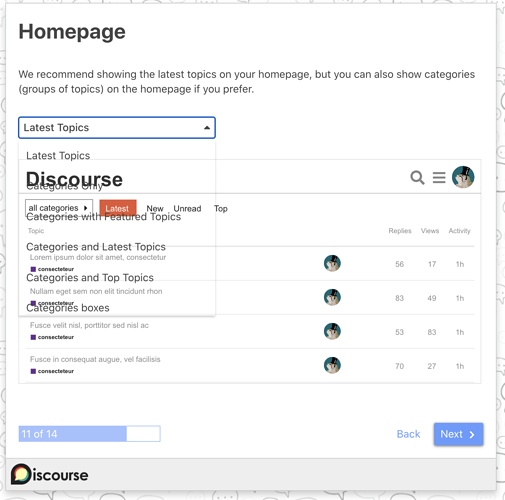
Task: Click the 11 of 14 progress bar
Action: 89,434
